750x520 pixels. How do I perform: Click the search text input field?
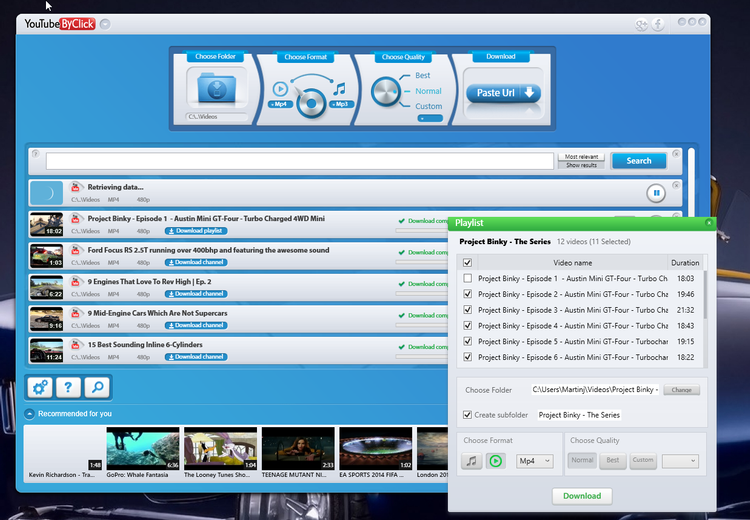coord(299,161)
